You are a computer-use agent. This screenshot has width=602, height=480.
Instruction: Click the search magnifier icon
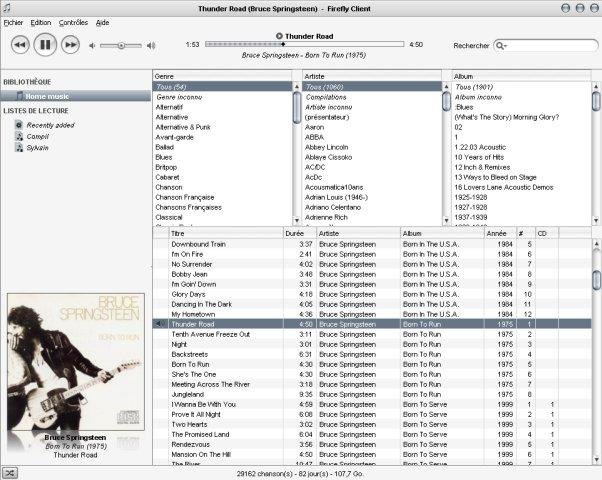[501, 46]
